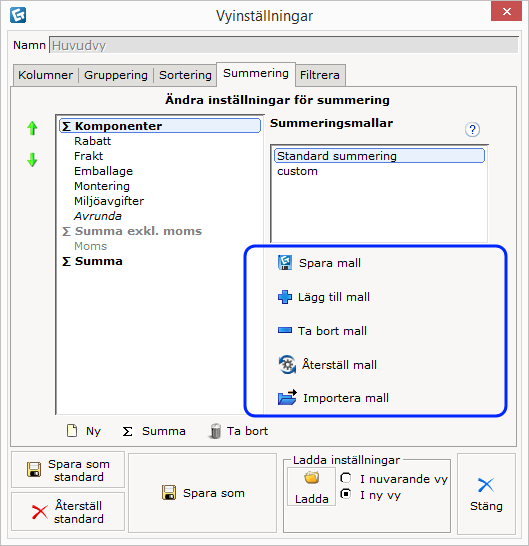Select the I ny vy radio button
This screenshot has width=529, height=546.
[x=345, y=494]
